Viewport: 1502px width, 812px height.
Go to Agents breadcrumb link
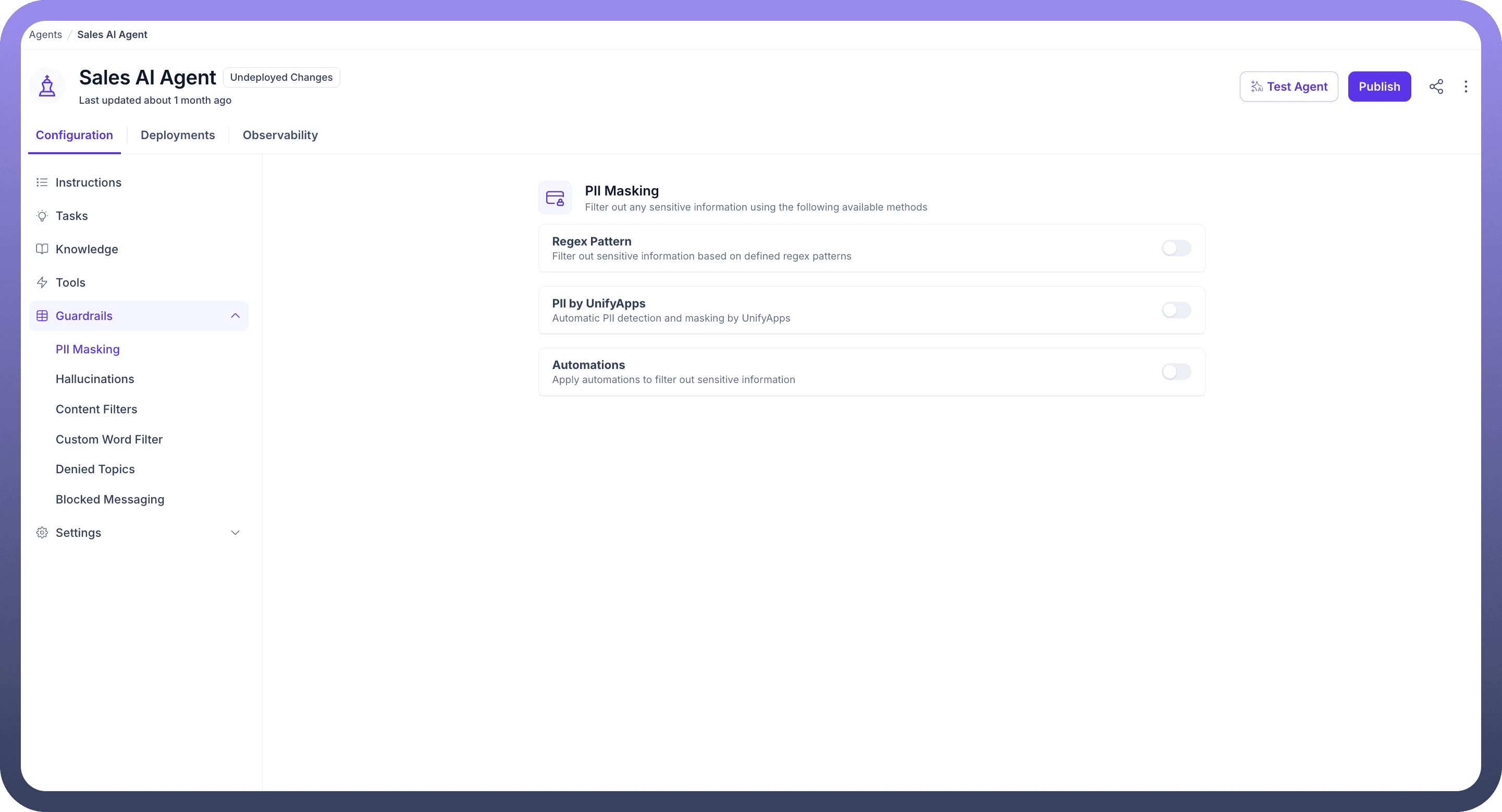click(x=45, y=35)
